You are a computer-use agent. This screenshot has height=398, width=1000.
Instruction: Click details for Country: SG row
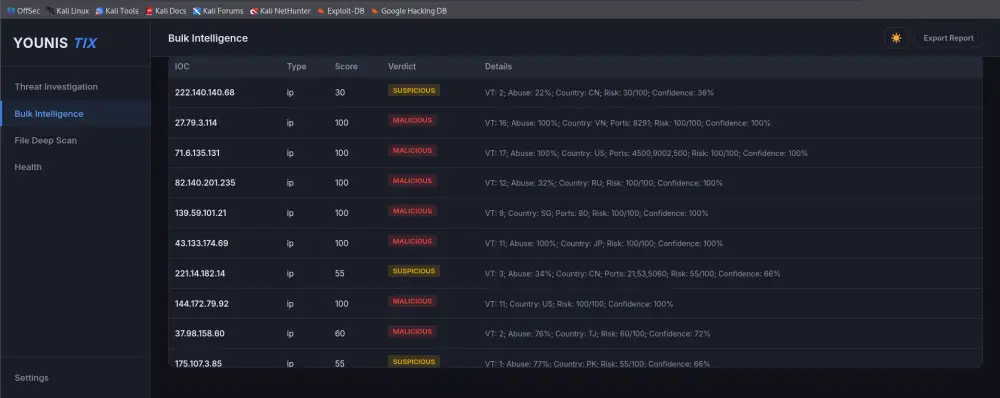(596, 213)
